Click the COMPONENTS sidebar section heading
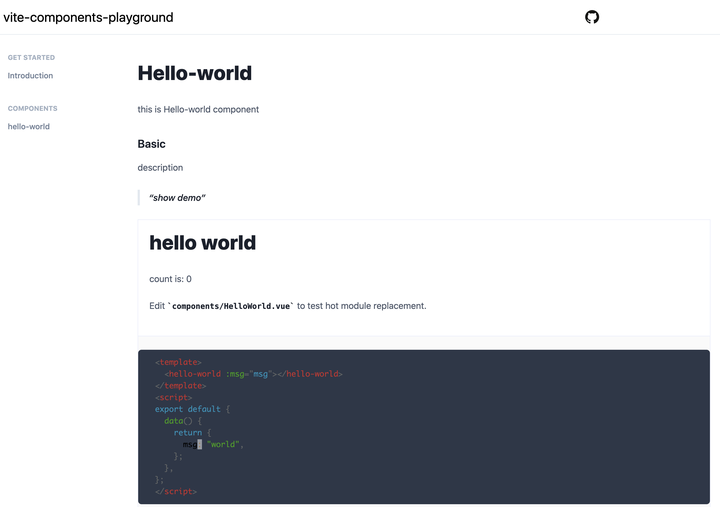Viewport: 720px width, 507px height. [x=33, y=108]
